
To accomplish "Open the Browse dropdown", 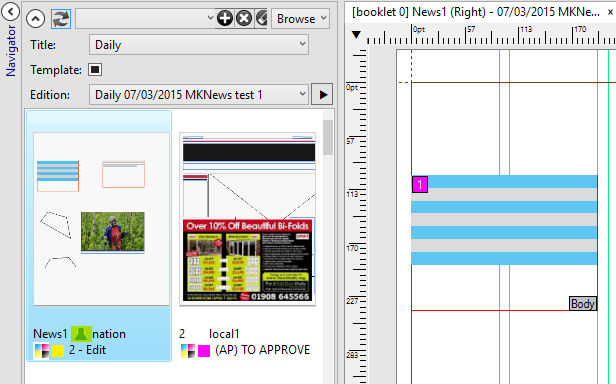I will (301, 18).
